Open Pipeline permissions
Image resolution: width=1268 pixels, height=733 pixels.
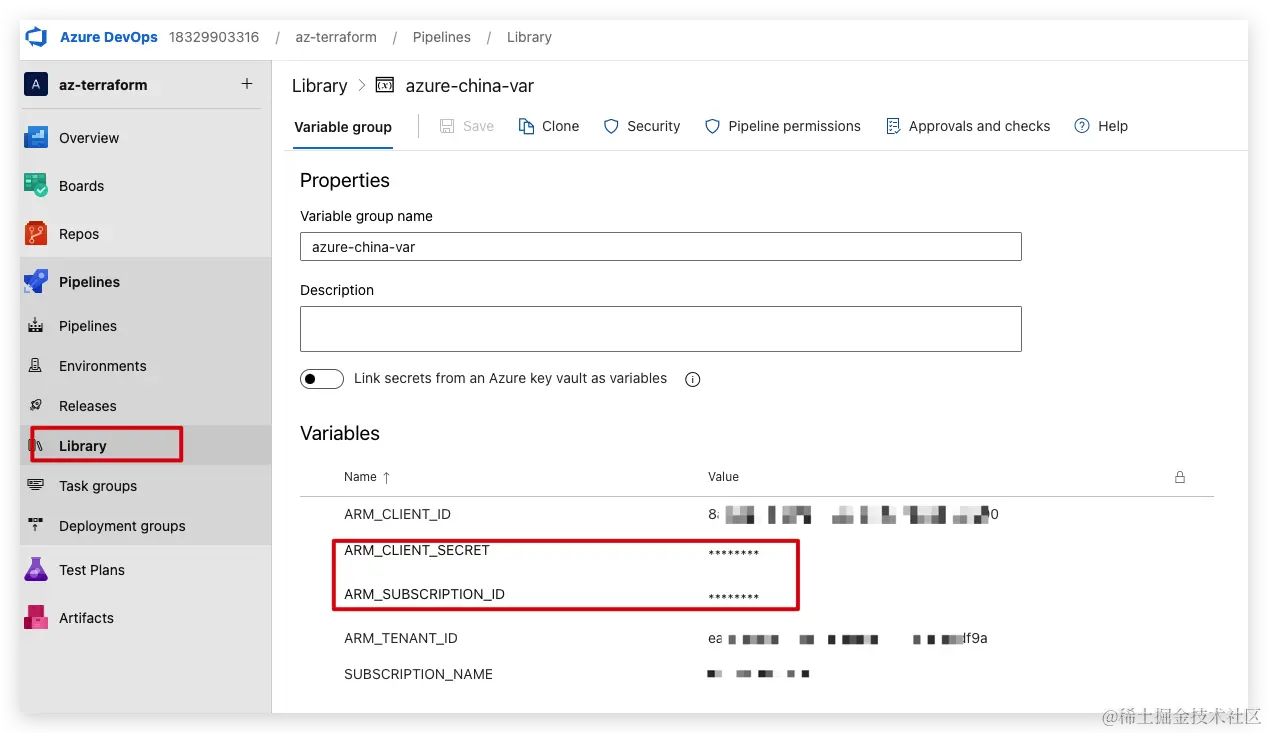point(783,126)
